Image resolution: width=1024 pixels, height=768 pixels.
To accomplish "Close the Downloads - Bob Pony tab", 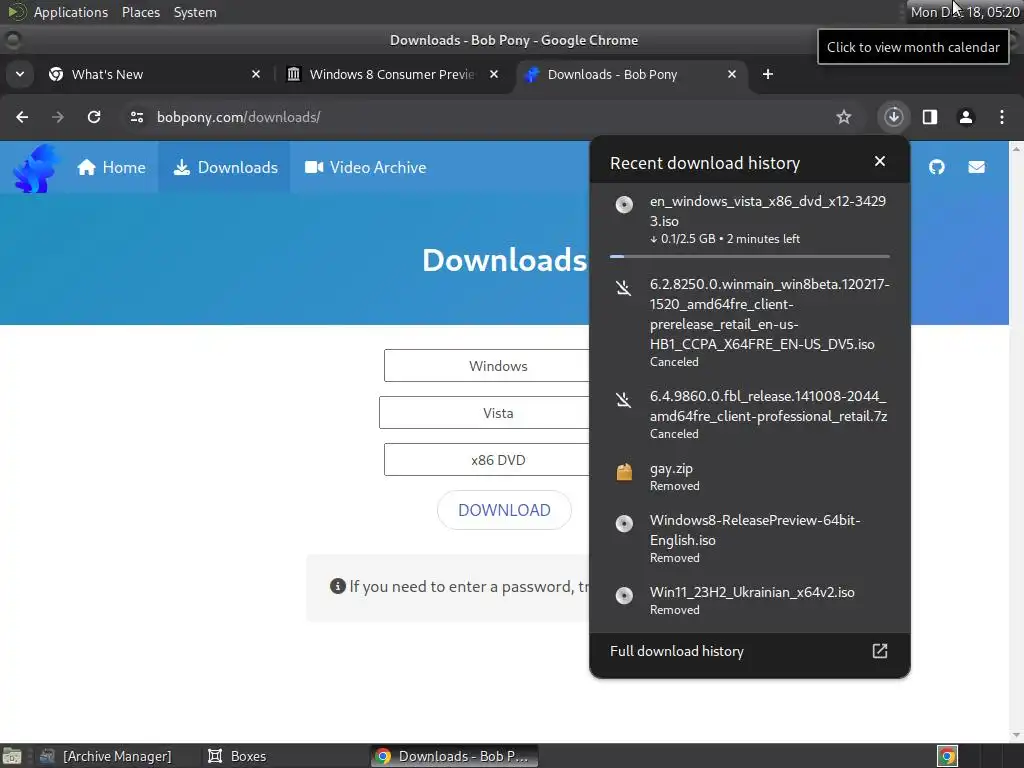I will [731, 74].
